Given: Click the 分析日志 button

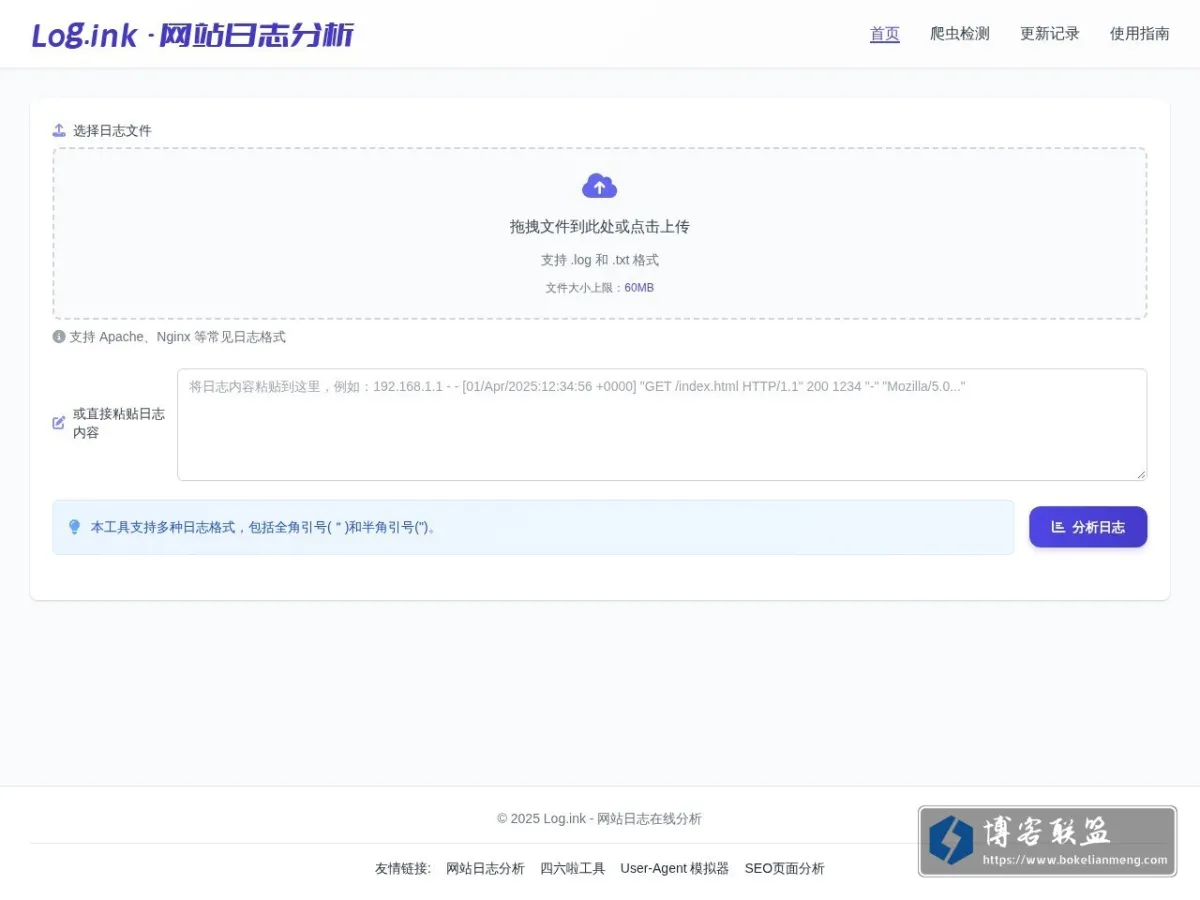Looking at the screenshot, I should [x=1088, y=527].
